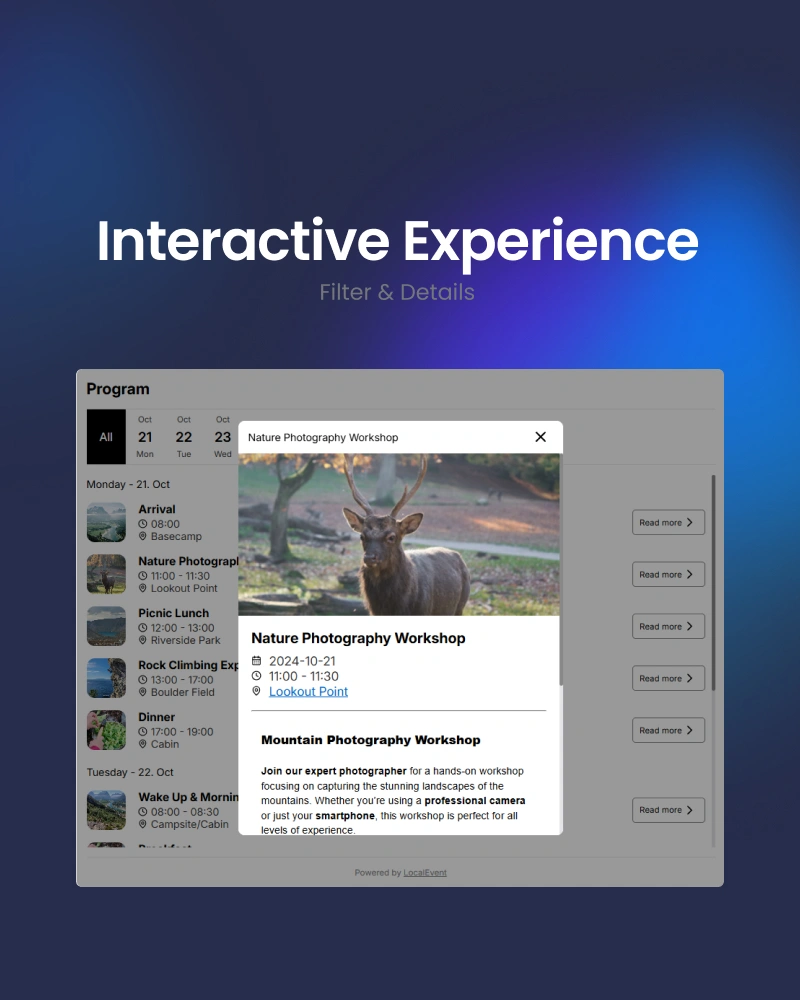This screenshot has width=800, height=1000.
Task: Filter program by Oct 22 Tue
Action: 184,437
